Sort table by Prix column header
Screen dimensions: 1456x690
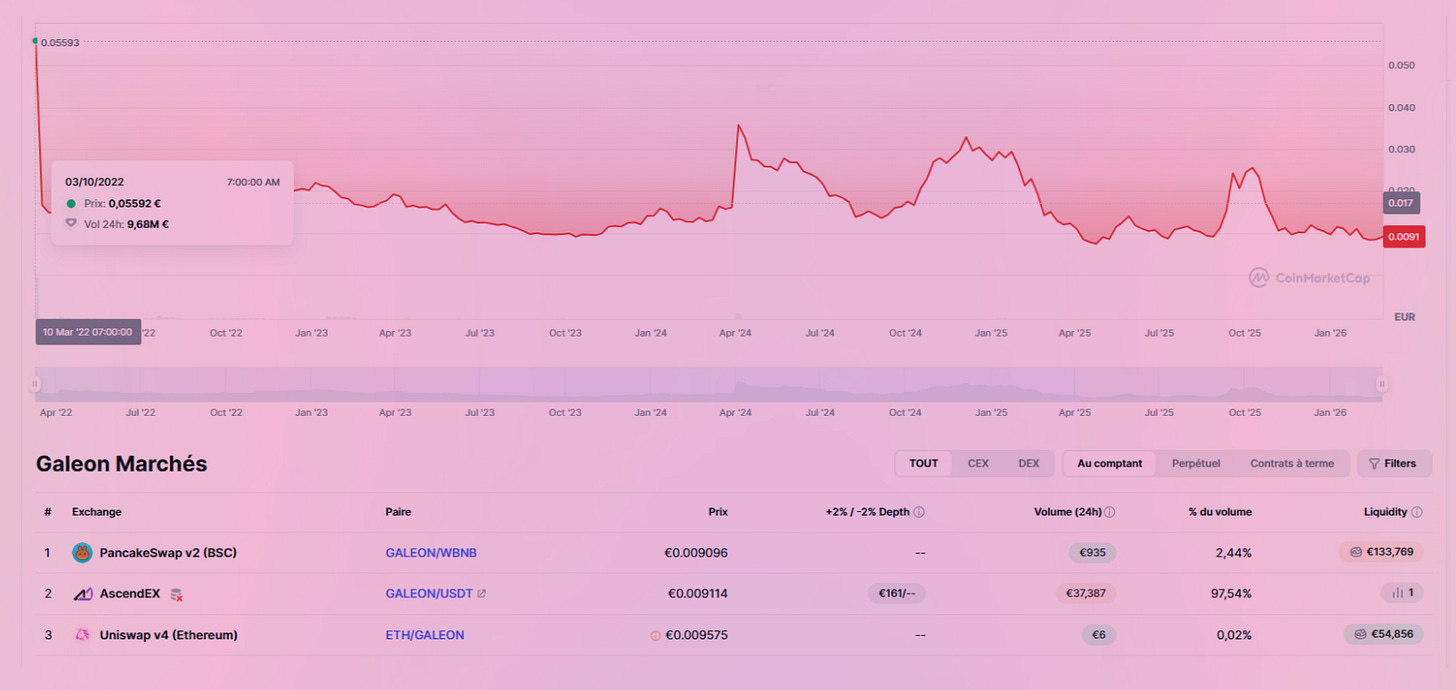718,512
